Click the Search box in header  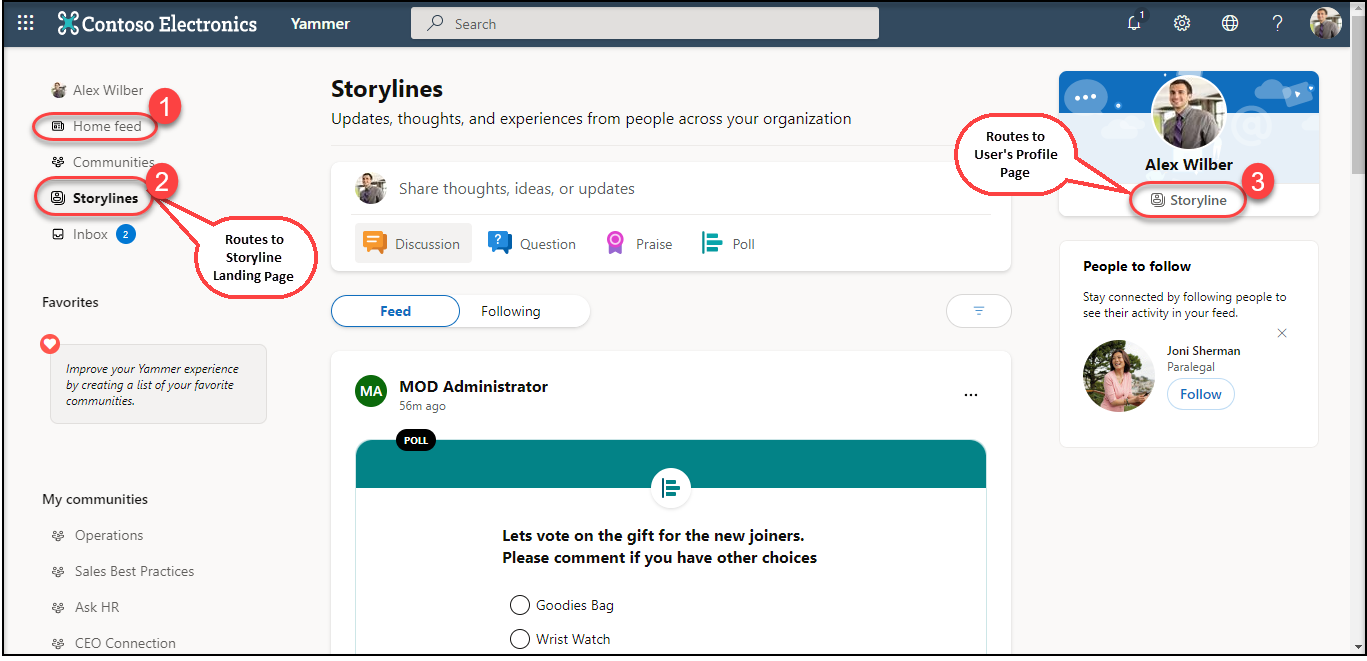(x=645, y=24)
